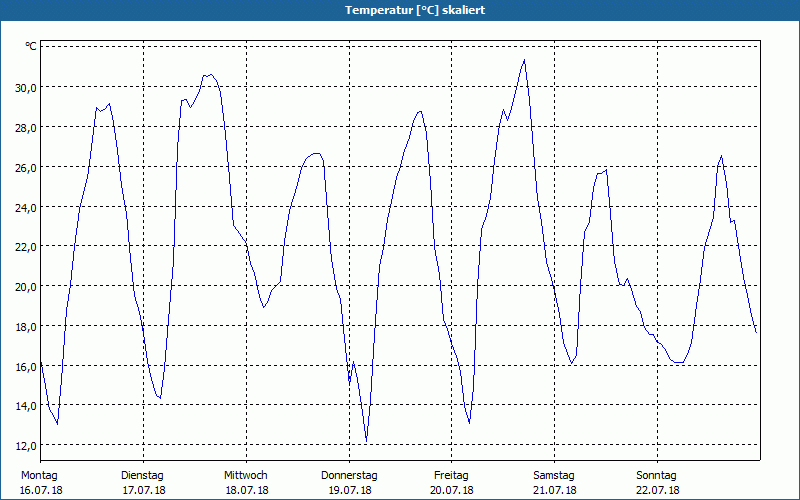This screenshot has height=500, width=800.
Task: Click the Dienstag day label
Action: [142, 476]
